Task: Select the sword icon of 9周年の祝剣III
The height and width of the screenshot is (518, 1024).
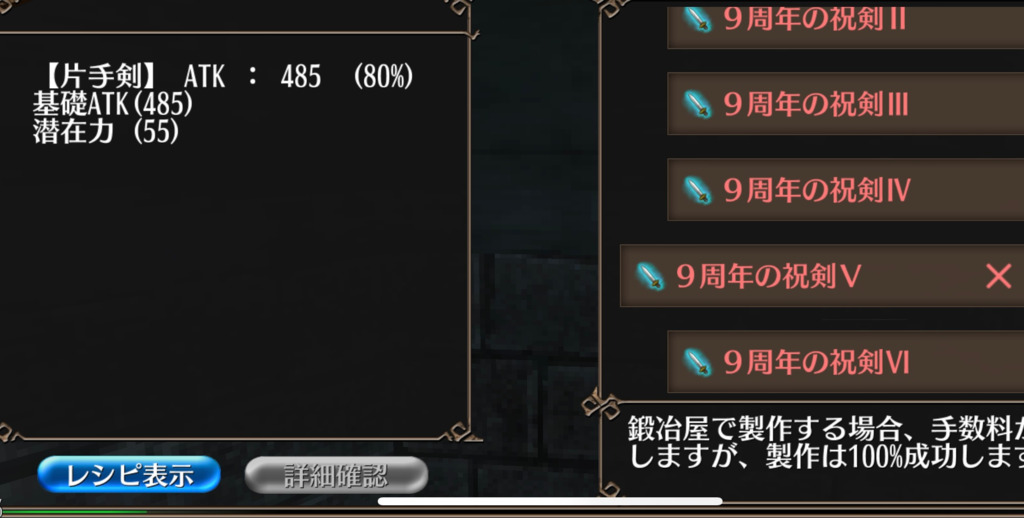Action: click(x=697, y=104)
